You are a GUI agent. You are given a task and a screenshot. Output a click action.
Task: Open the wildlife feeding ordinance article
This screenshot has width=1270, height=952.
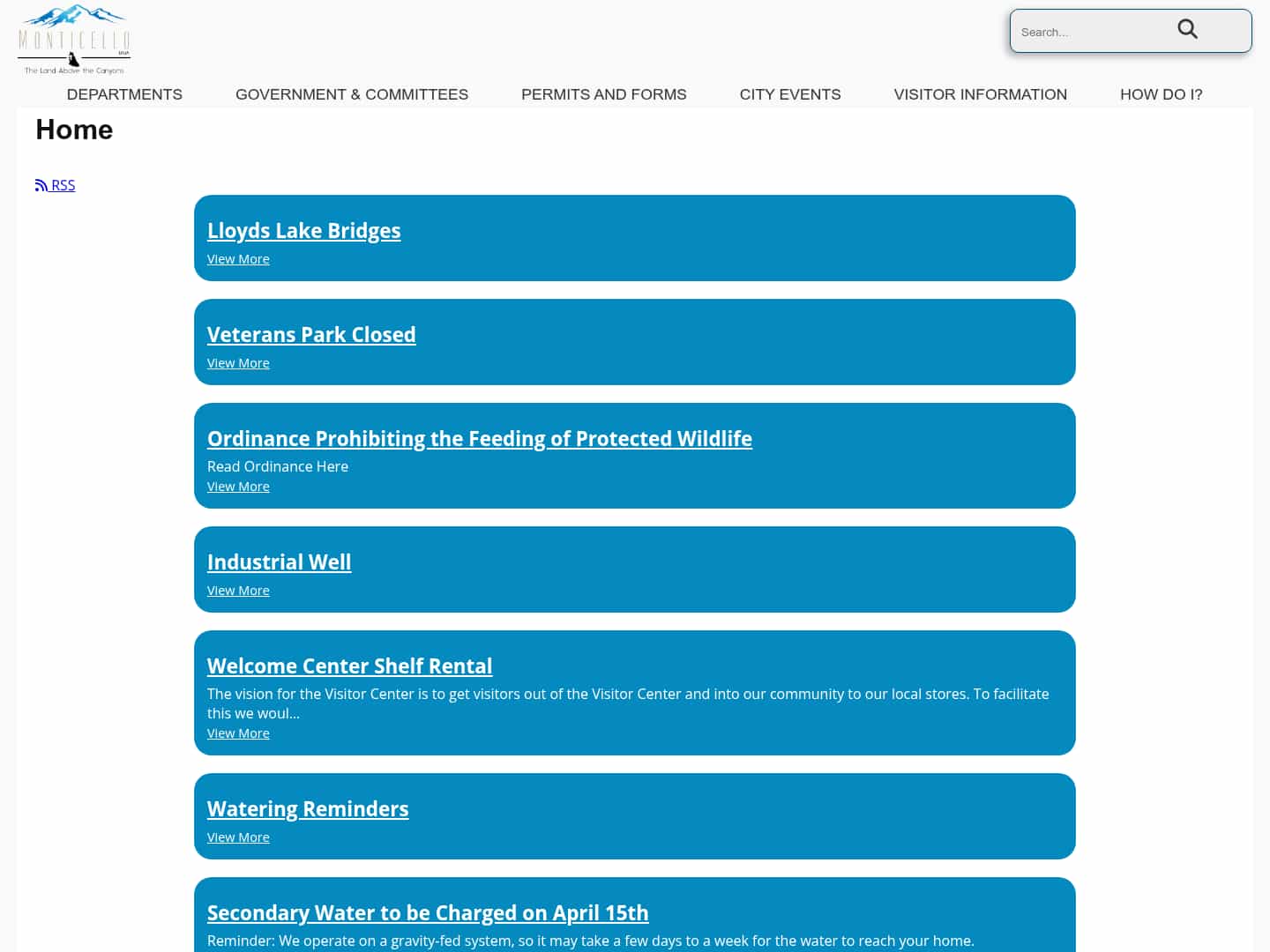pyautogui.click(x=480, y=438)
